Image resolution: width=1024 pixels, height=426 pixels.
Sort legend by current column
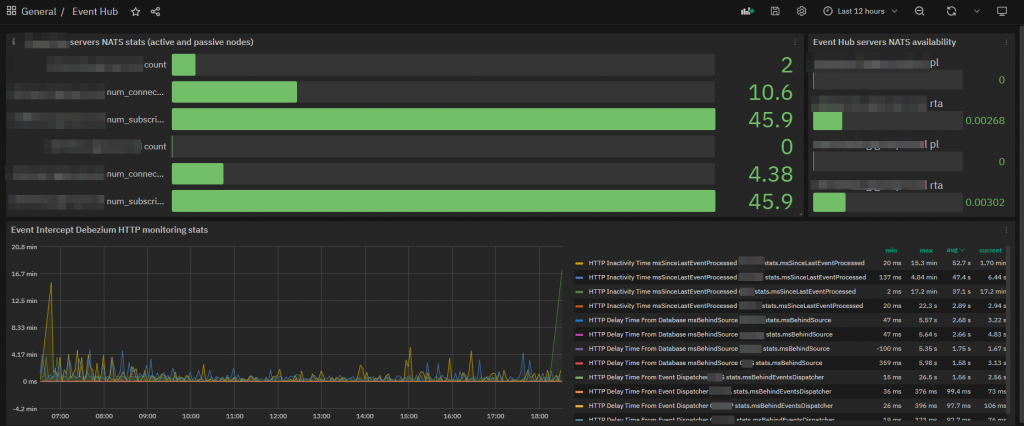pyautogui.click(x=991, y=250)
